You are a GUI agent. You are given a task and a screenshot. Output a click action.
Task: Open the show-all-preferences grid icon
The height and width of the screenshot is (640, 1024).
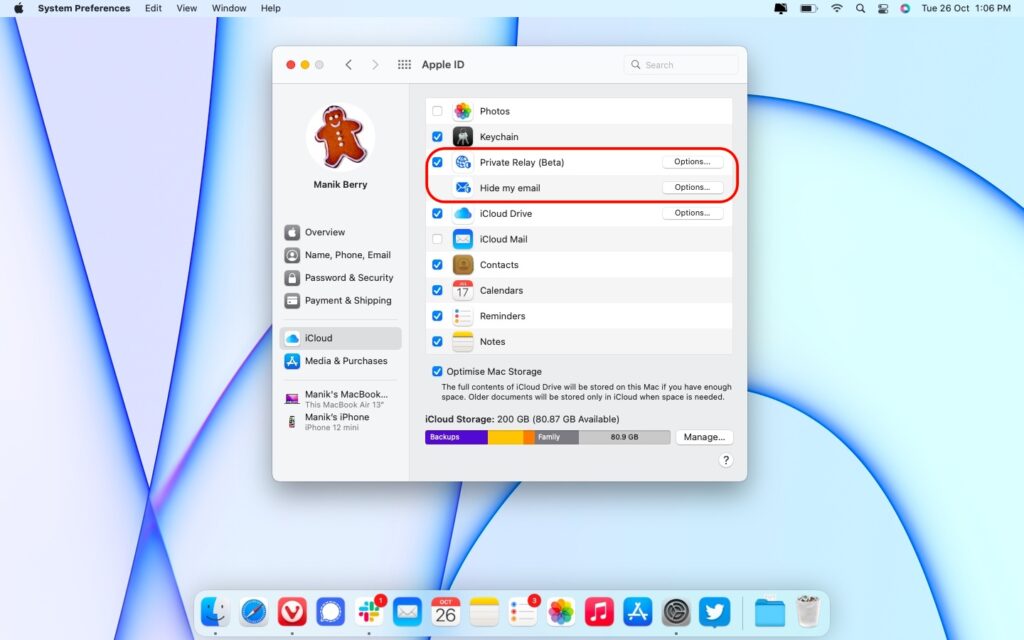(404, 63)
